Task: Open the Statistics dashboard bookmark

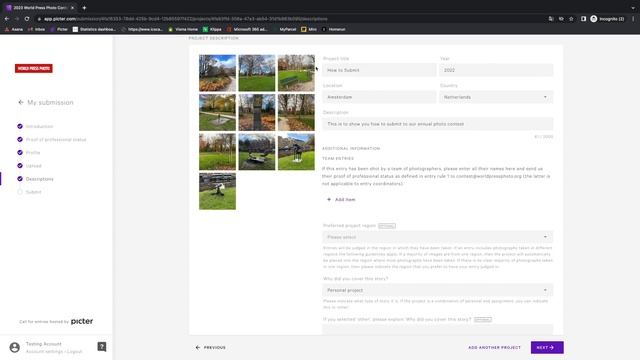Action: [x=94, y=29]
